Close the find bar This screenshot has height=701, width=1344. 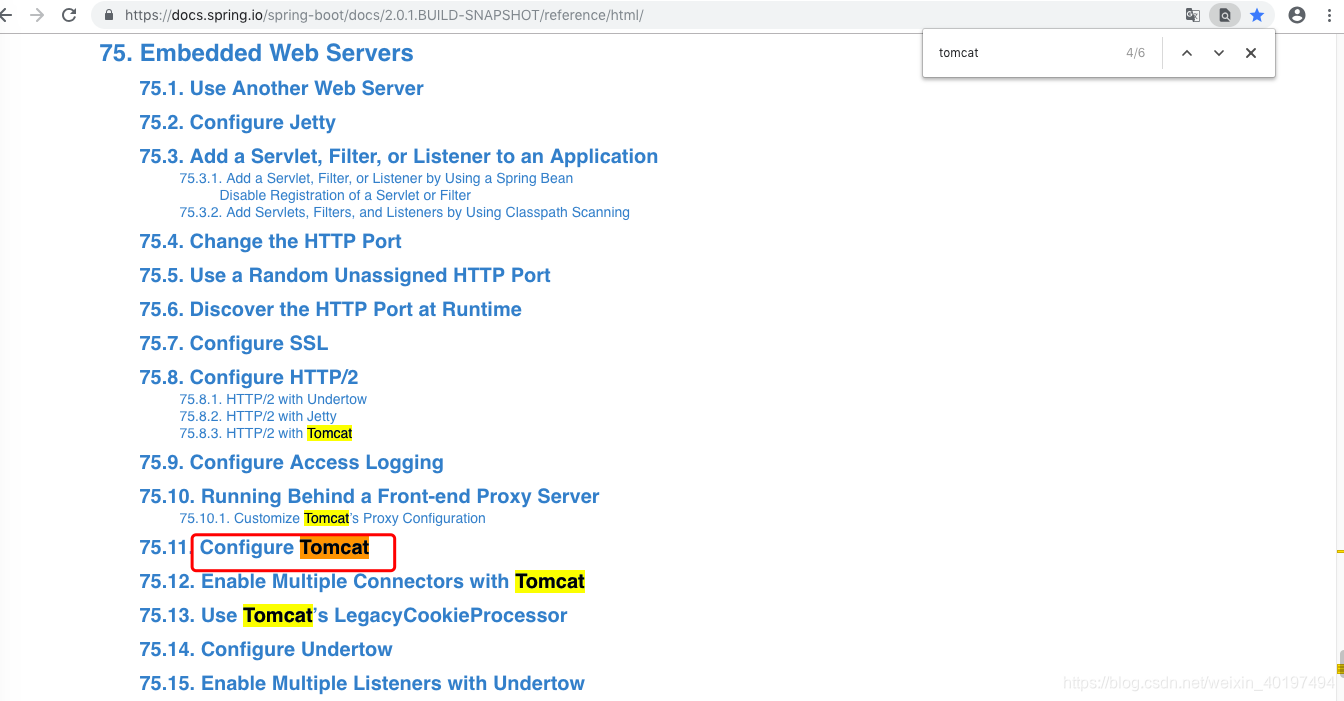(x=1251, y=53)
